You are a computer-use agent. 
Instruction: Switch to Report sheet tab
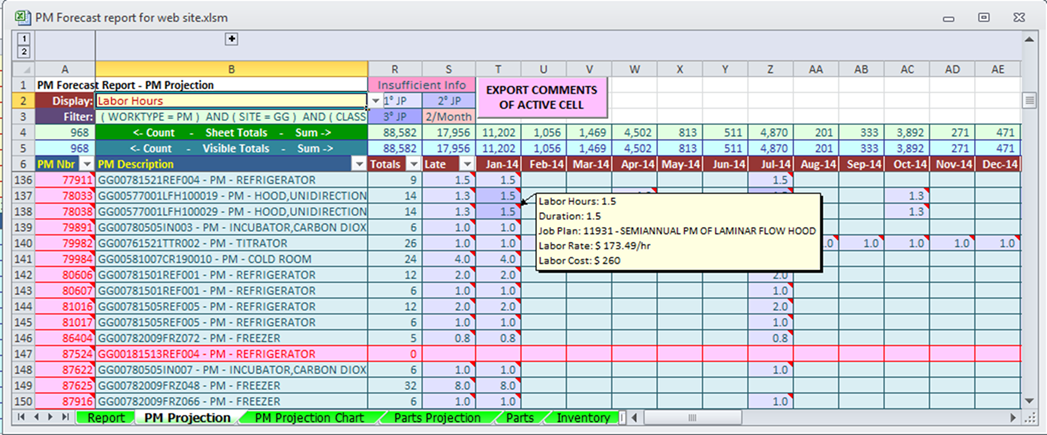[x=106, y=418]
